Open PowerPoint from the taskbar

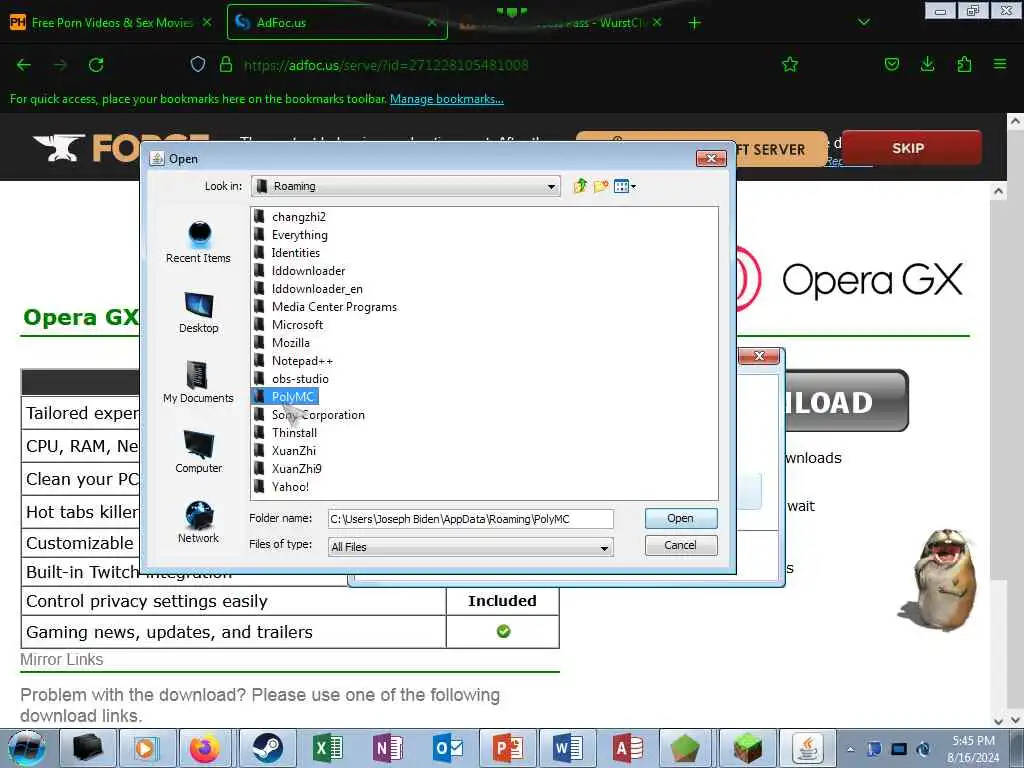(507, 748)
